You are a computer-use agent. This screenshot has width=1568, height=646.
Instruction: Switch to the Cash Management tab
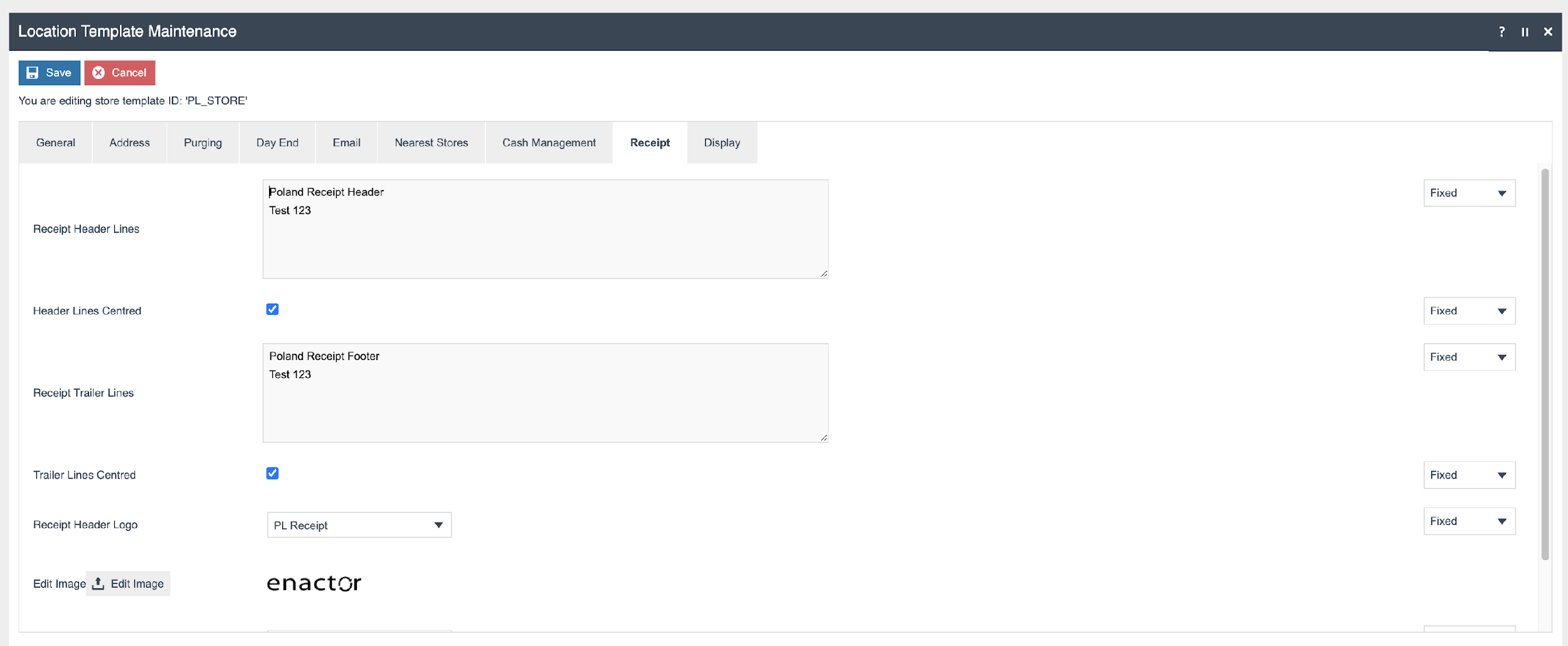pyautogui.click(x=549, y=143)
